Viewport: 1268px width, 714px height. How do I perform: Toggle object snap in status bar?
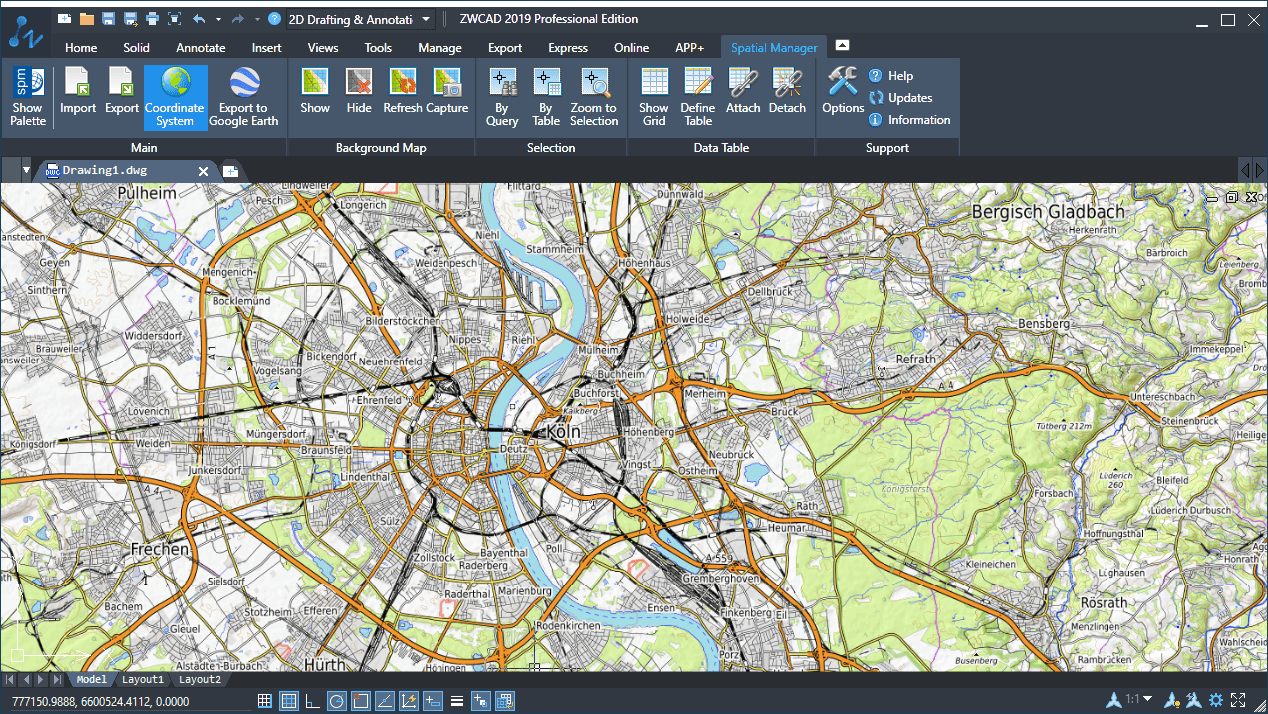click(360, 701)
